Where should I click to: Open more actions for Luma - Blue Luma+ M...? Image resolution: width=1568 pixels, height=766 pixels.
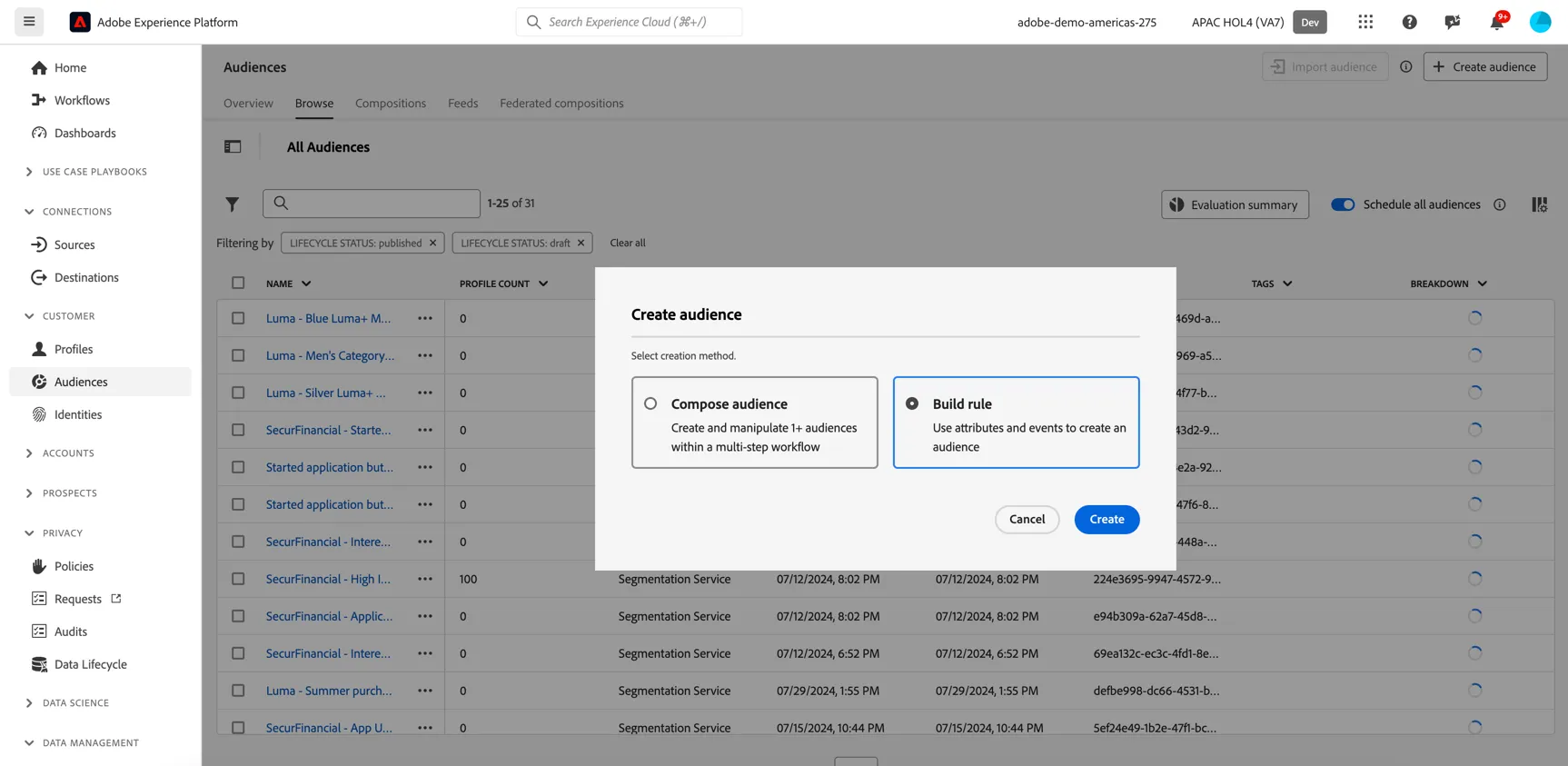425,318
